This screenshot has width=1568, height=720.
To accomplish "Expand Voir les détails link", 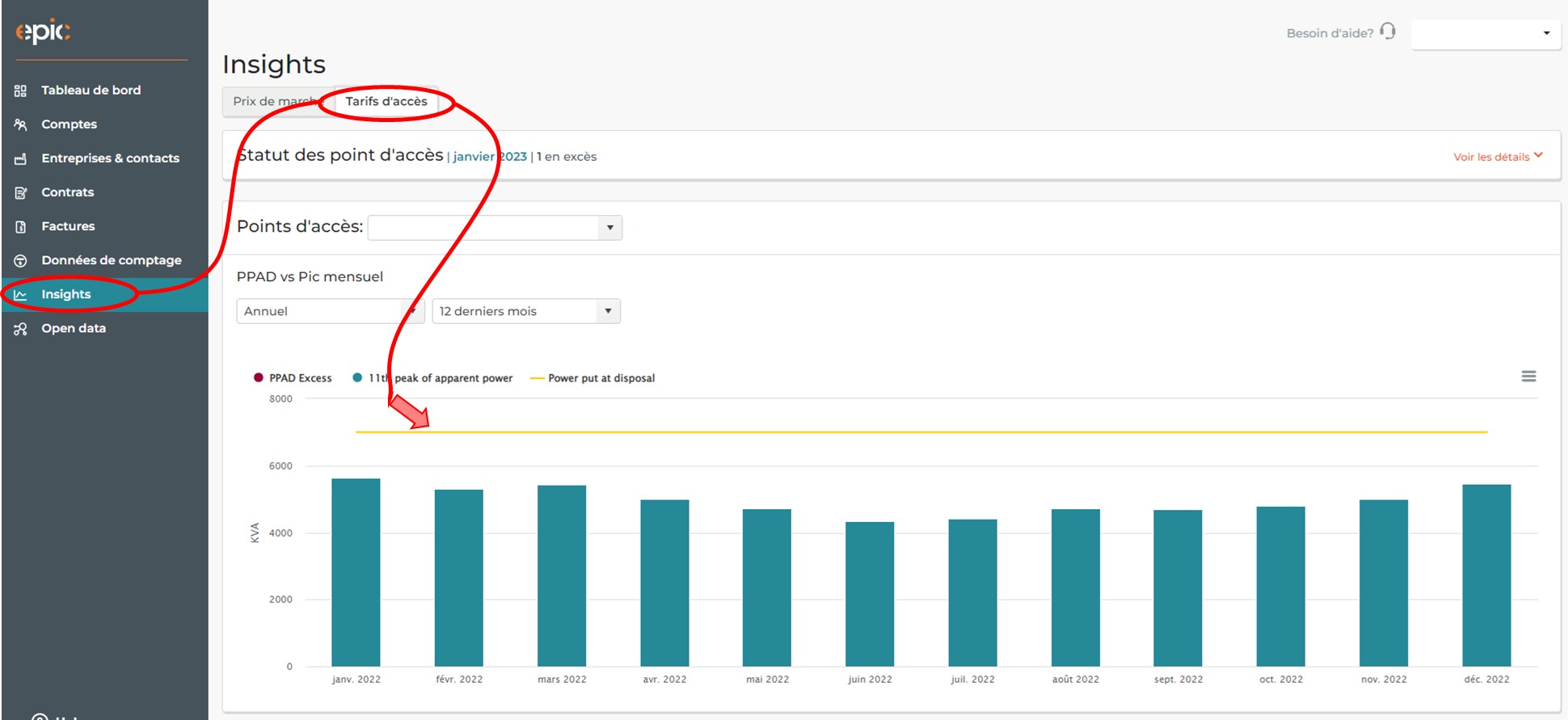I will click(x=1498, y=157).
